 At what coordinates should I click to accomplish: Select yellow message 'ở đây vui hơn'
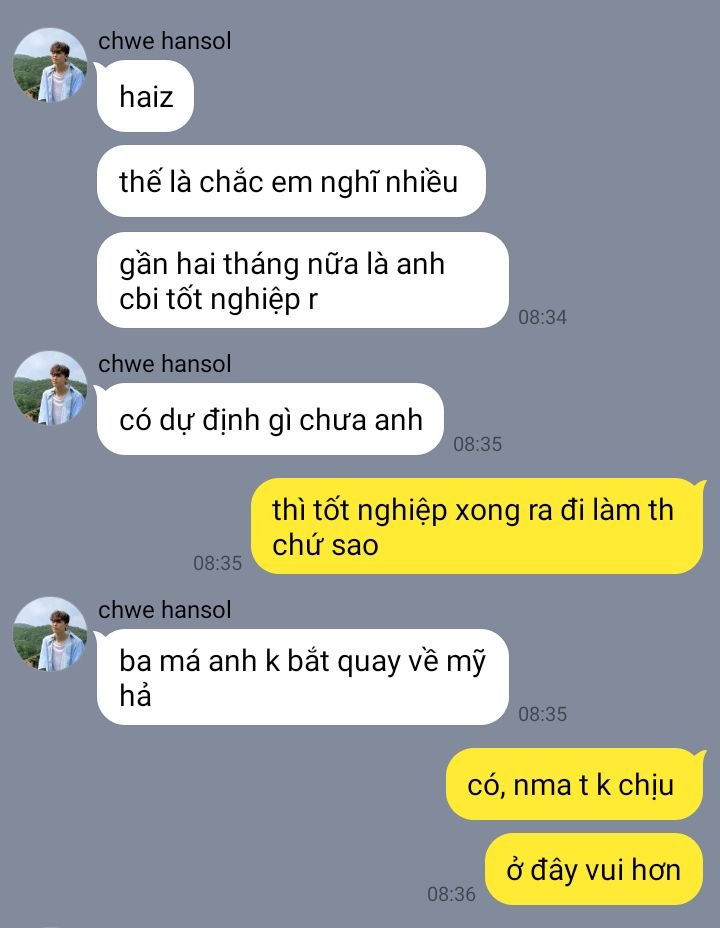594,869
